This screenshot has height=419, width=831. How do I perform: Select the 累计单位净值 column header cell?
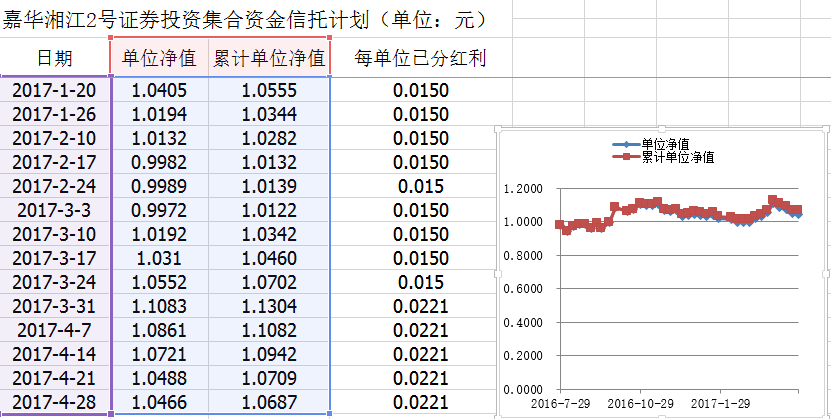(269, 59)
